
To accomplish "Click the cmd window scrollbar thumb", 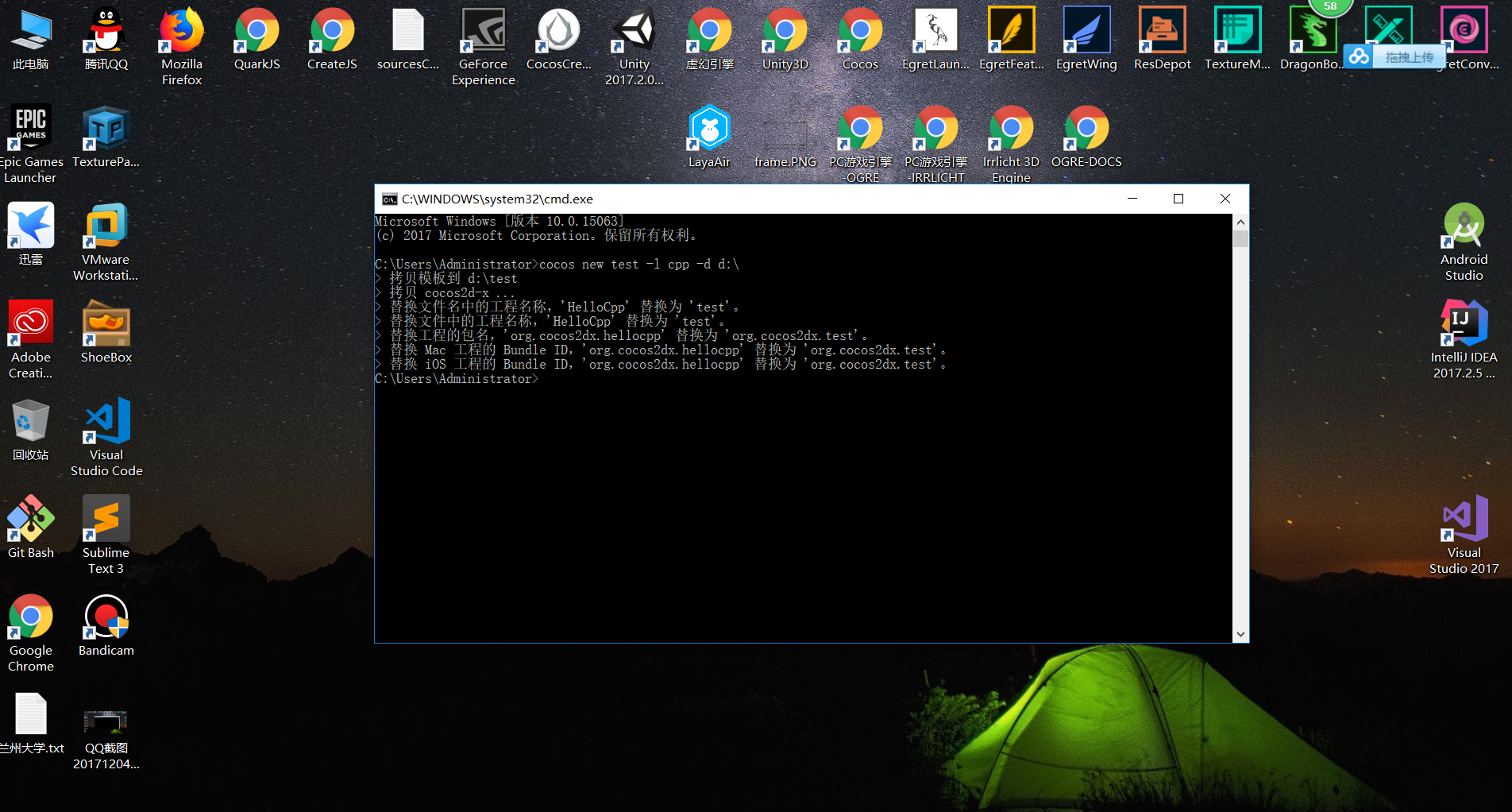I will click(1240, 239).
